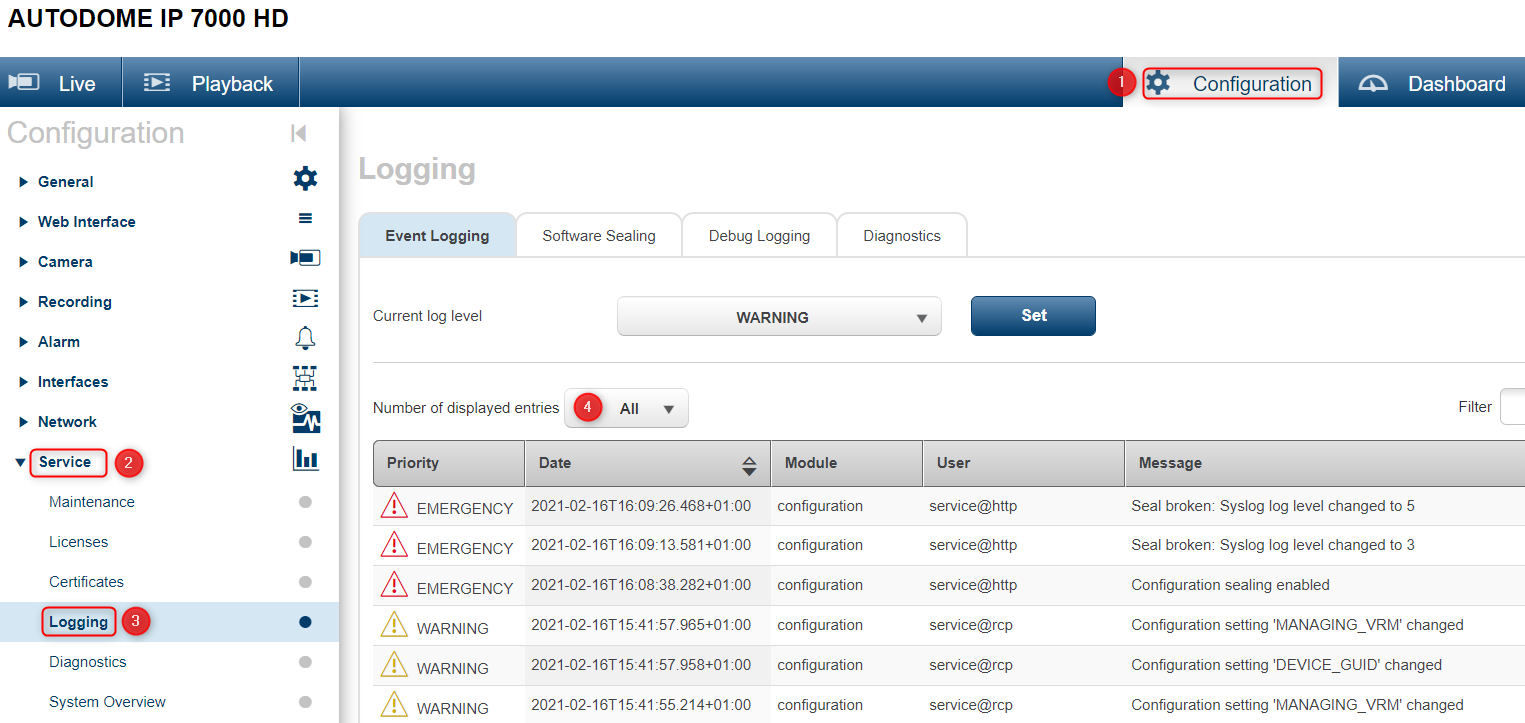
Task: Open the Current log level dropdown
Action: (779, 317)
